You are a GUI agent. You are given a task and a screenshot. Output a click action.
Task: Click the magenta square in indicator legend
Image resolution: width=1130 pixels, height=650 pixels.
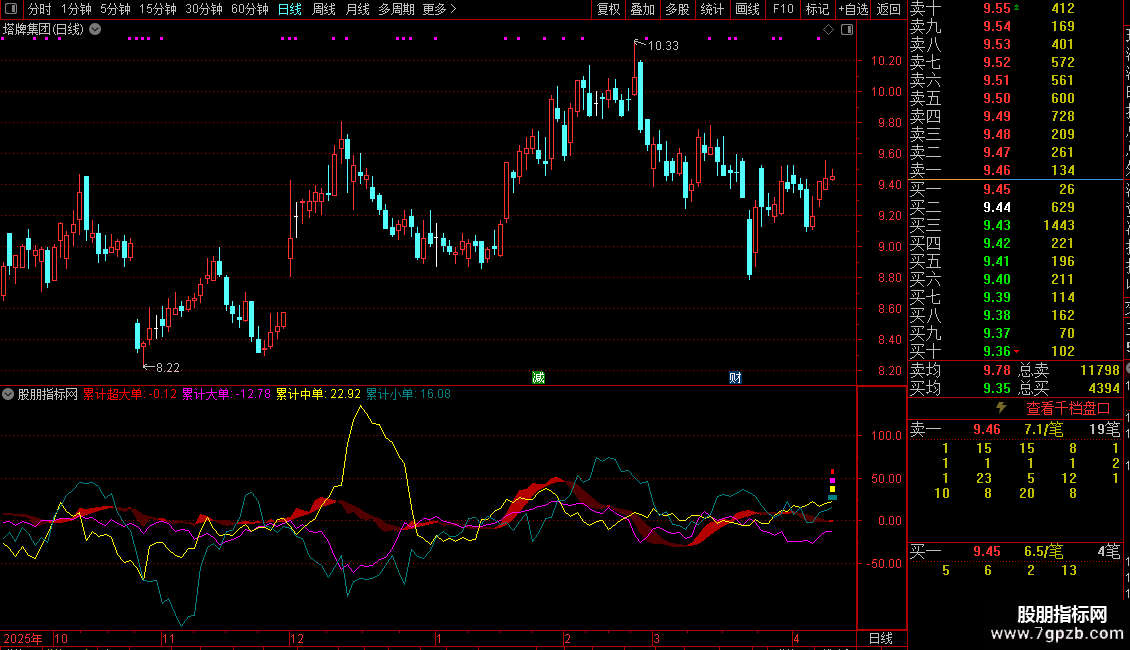click(832, 481)
